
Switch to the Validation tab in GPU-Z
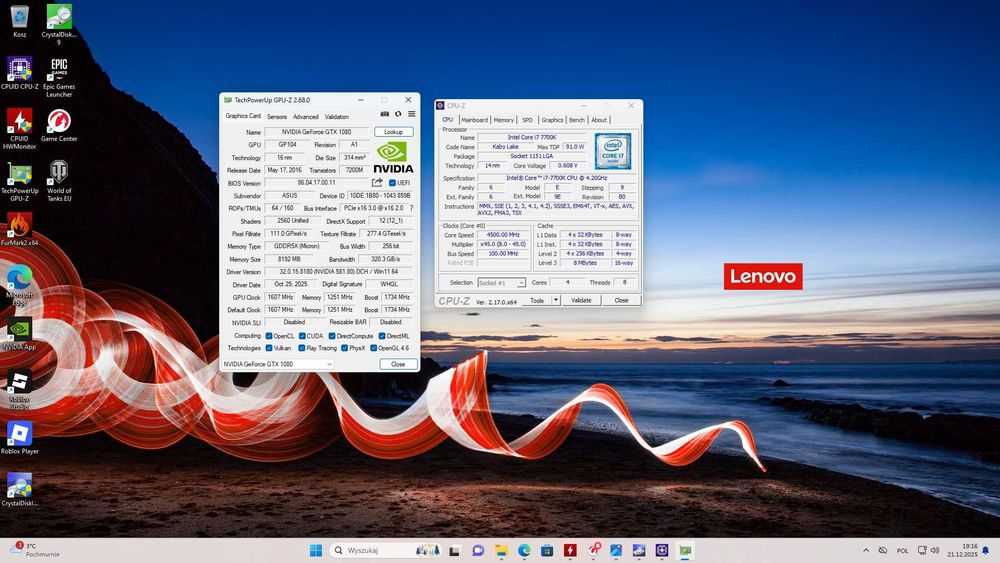(337, 117)
